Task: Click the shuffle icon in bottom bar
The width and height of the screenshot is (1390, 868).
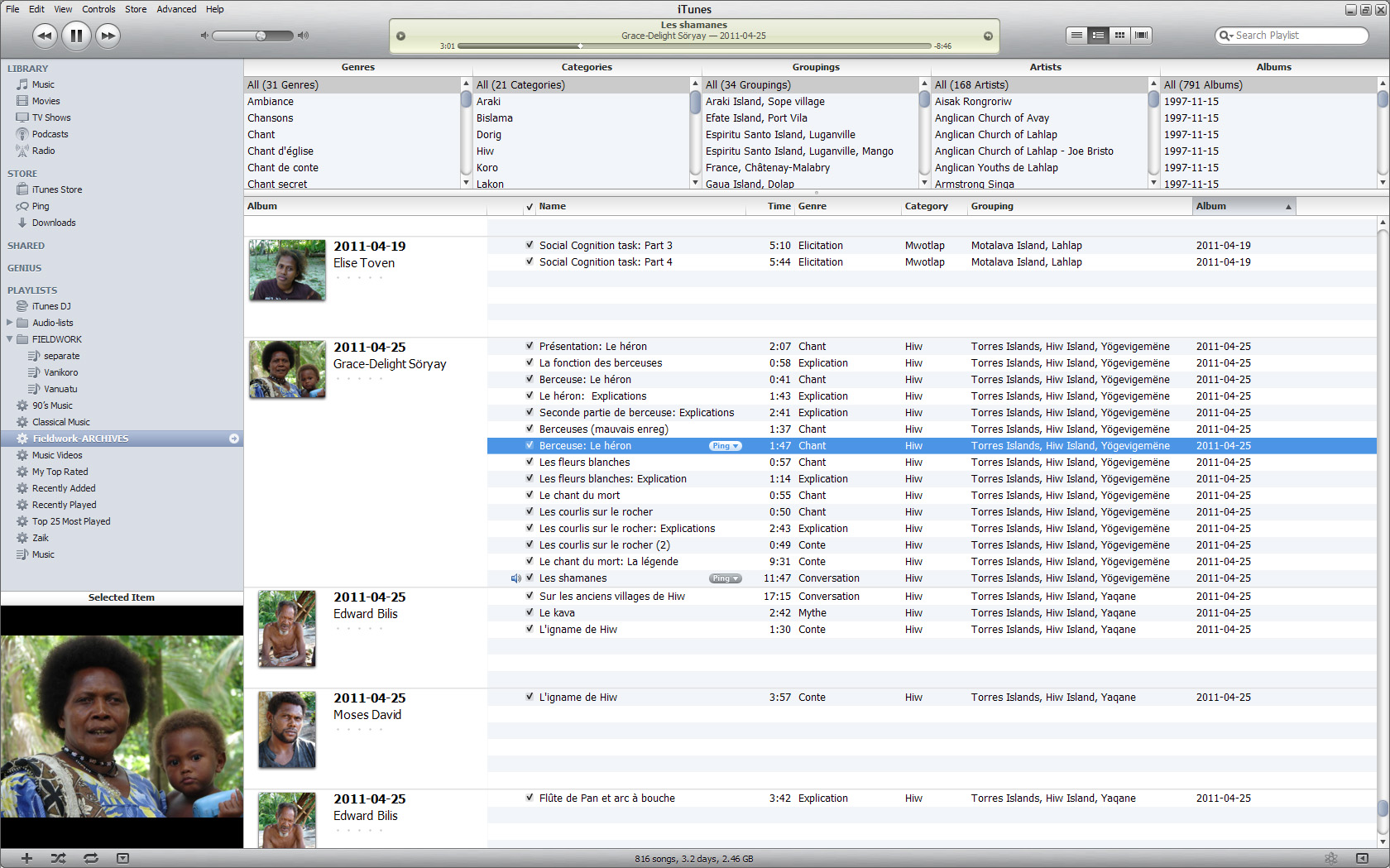Action: click(58, 858)
